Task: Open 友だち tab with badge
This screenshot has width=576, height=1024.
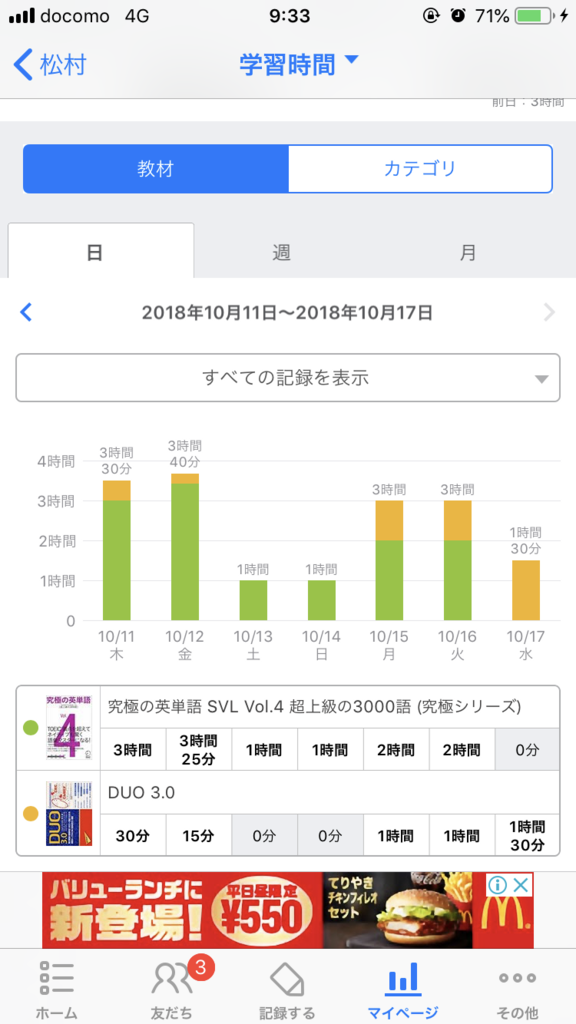Action: pos(173,989)
